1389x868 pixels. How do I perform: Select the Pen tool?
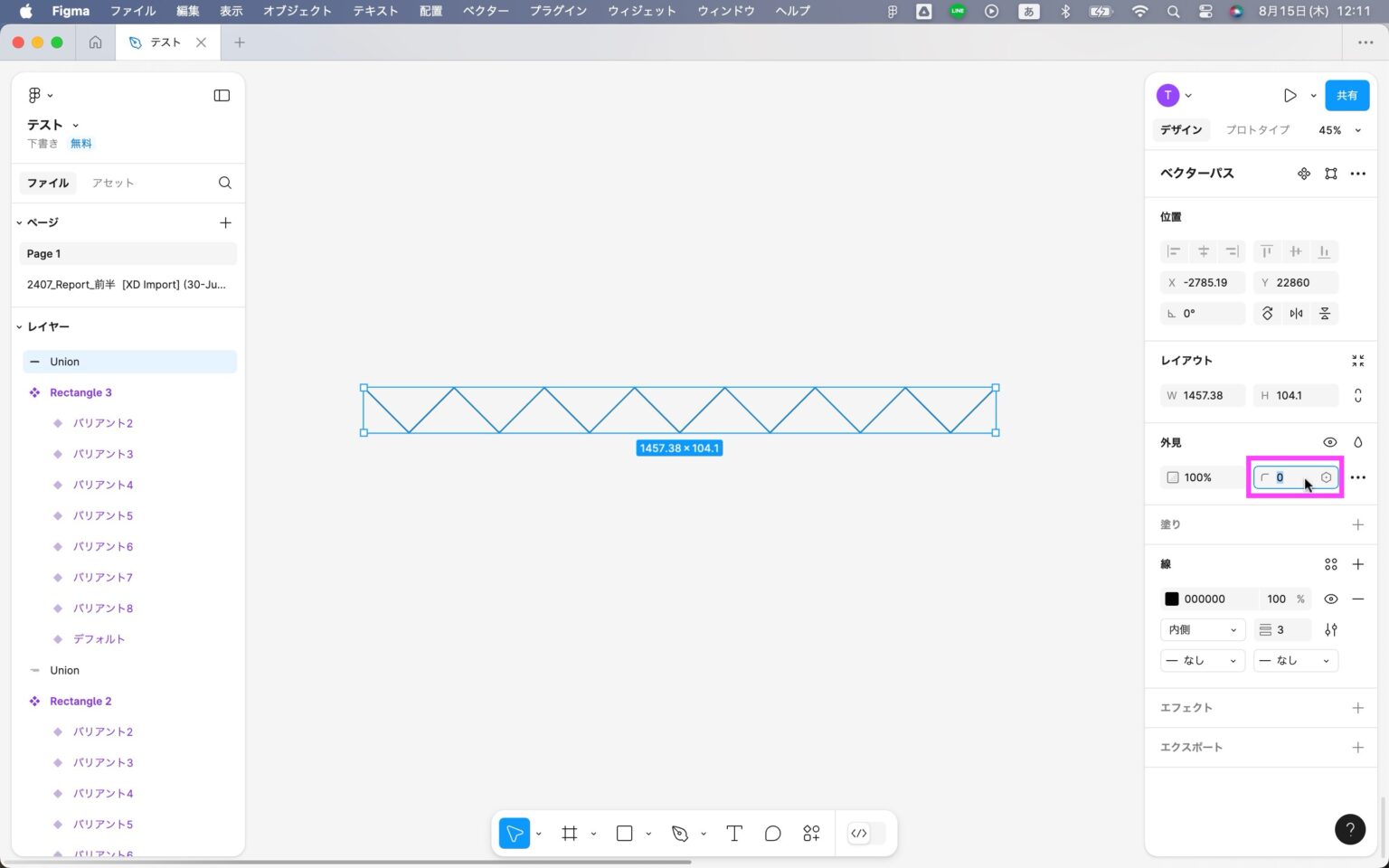pyautogui.click(x=680, y=833)
